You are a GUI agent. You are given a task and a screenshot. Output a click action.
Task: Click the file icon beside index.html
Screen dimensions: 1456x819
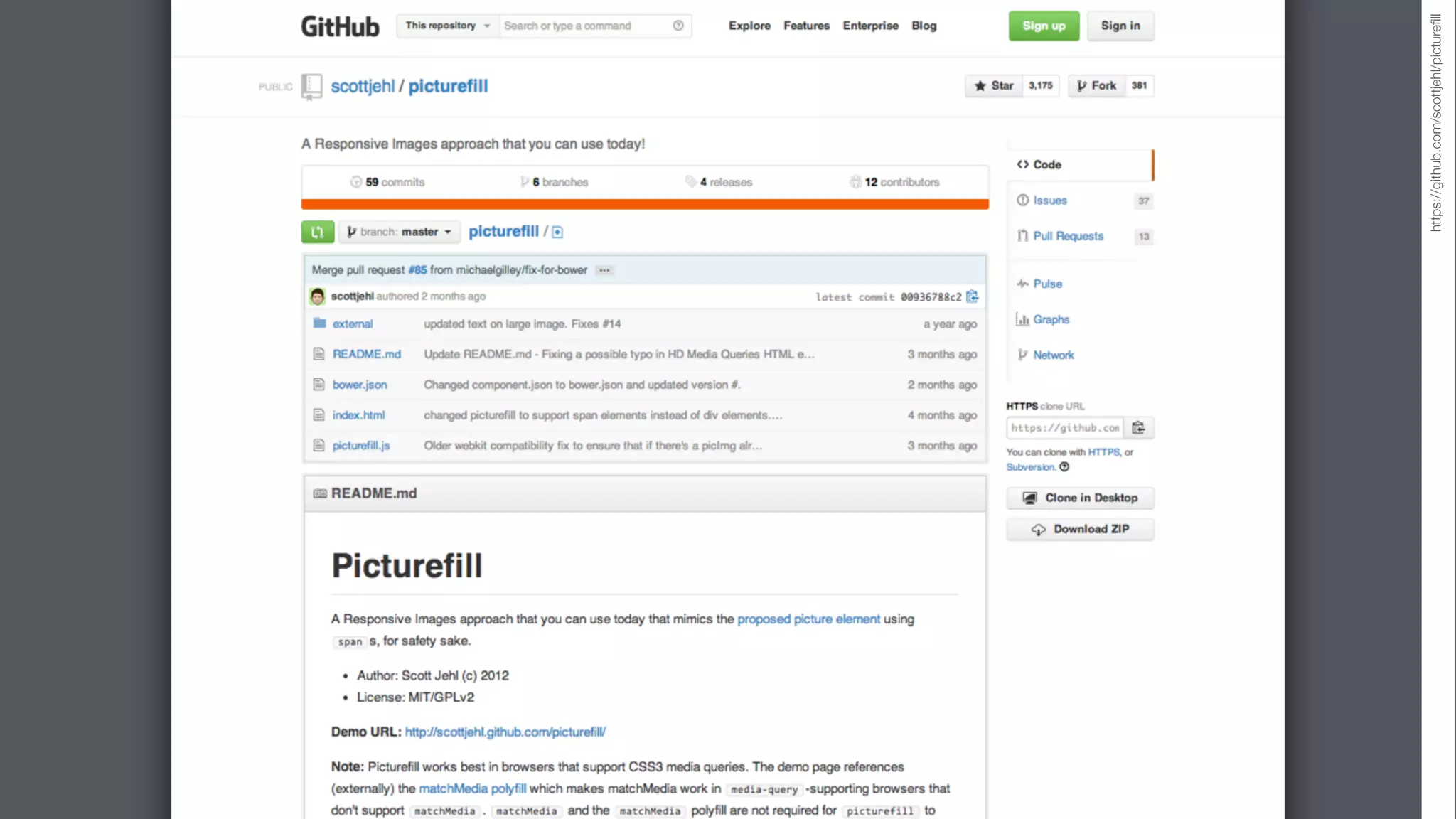tap(318, 415)
